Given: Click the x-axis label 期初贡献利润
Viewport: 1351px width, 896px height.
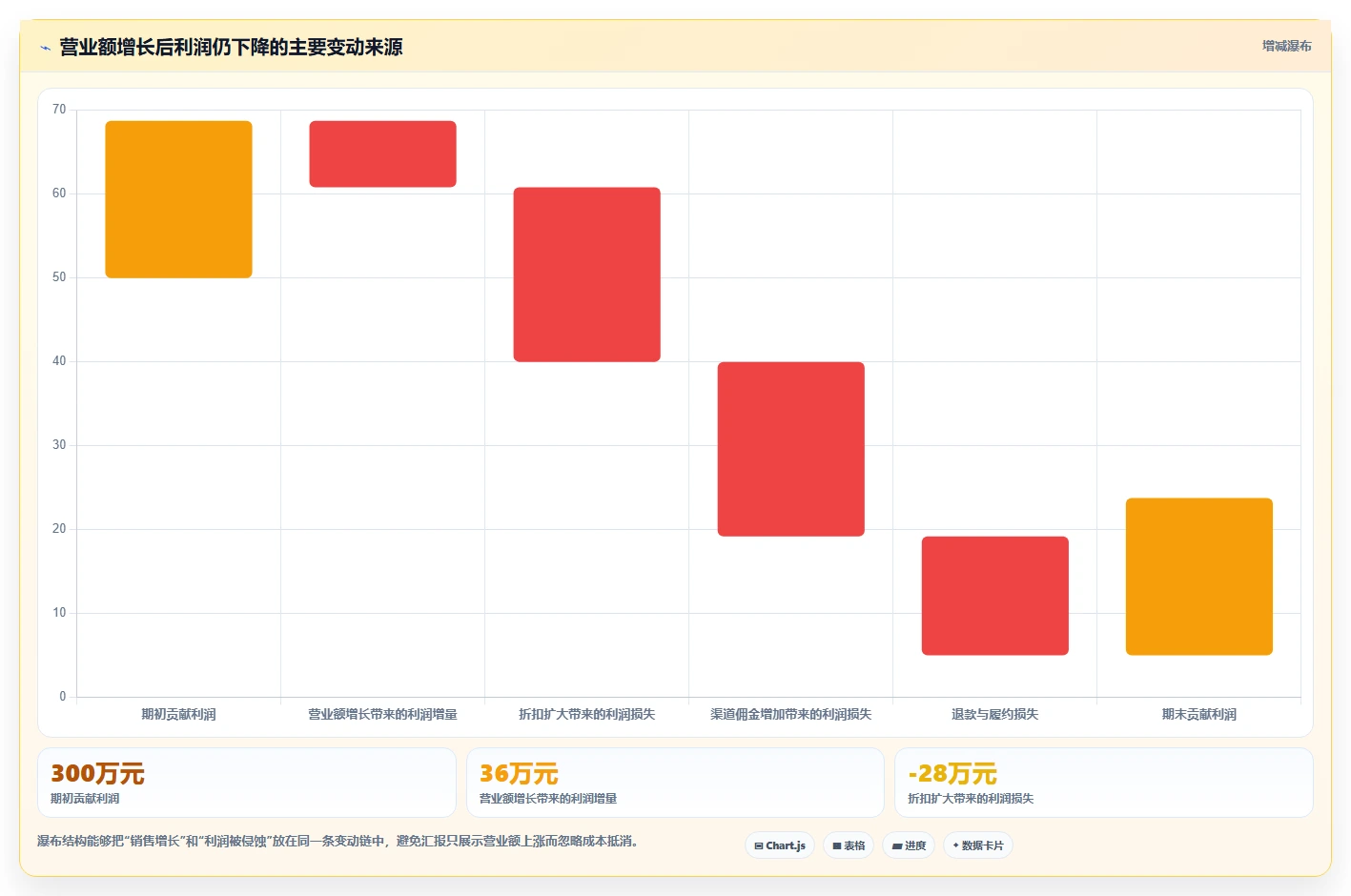Looking at the screenshot, I should click(178, 714).
